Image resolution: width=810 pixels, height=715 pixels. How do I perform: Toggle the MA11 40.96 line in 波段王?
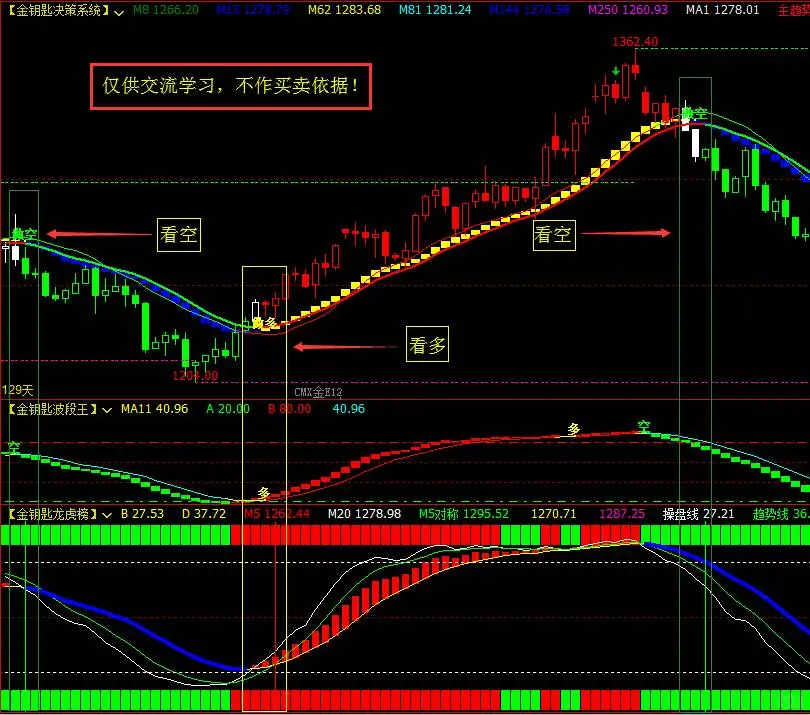(157, 409)
